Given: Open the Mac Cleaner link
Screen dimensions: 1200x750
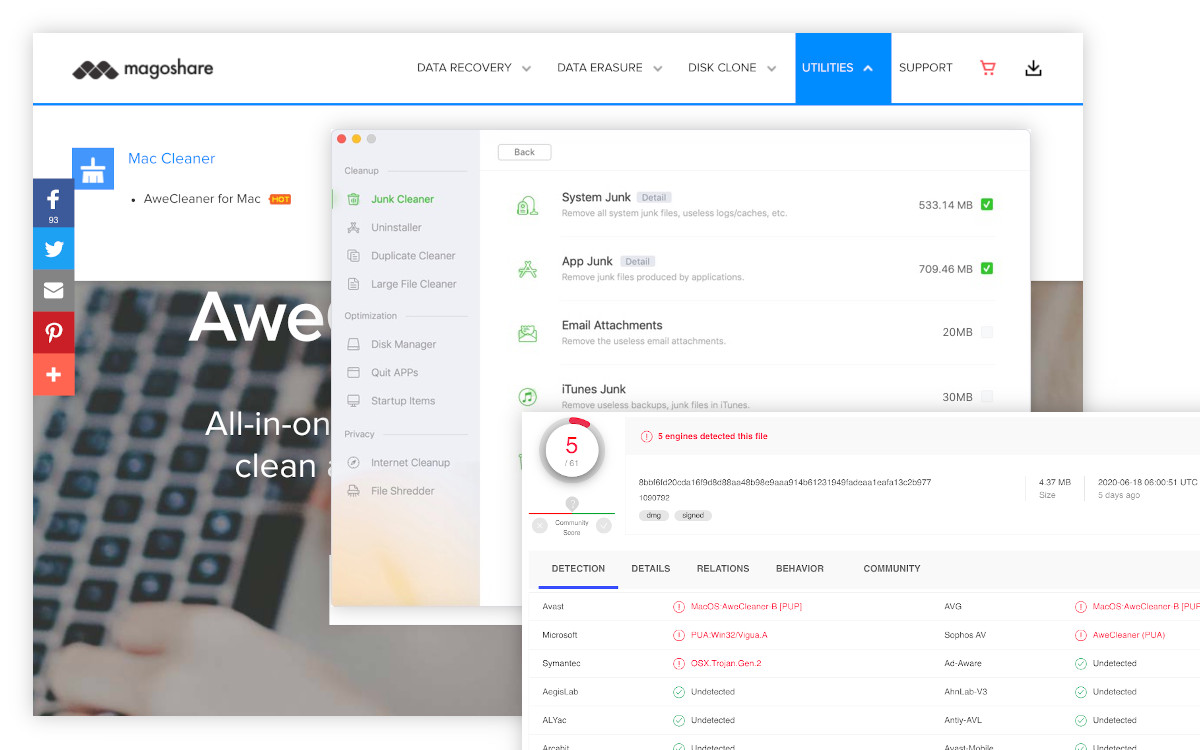Looking at the screenshot, I should [x=171, y=158].
